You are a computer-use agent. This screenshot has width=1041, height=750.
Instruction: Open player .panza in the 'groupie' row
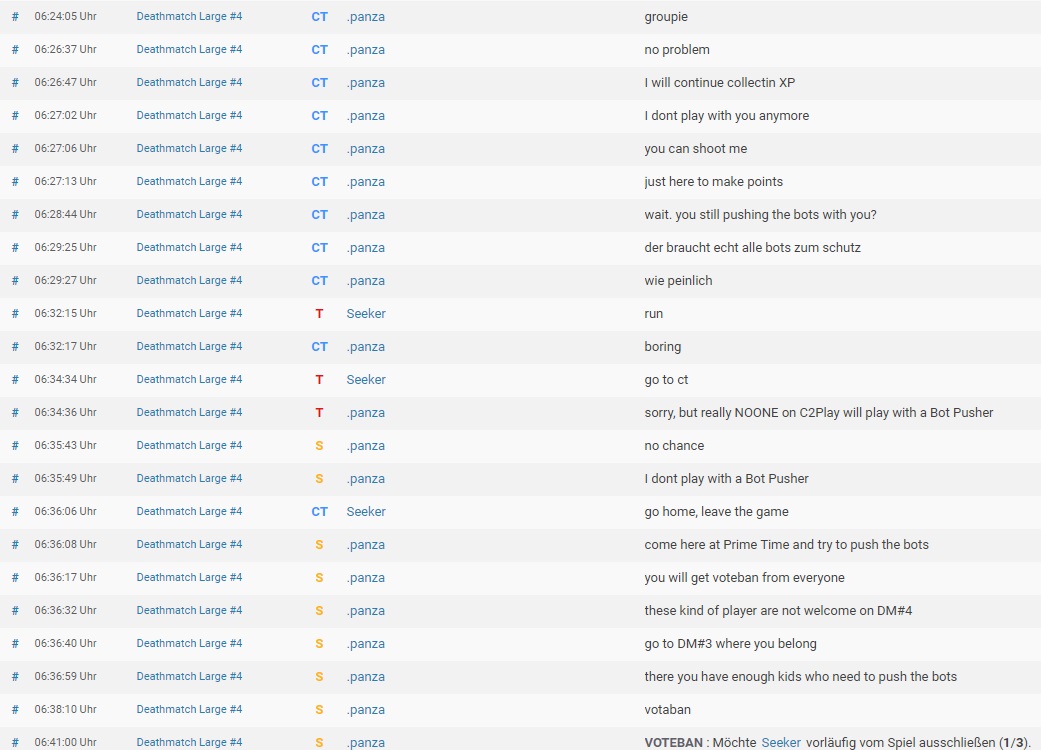pos(365,17)
